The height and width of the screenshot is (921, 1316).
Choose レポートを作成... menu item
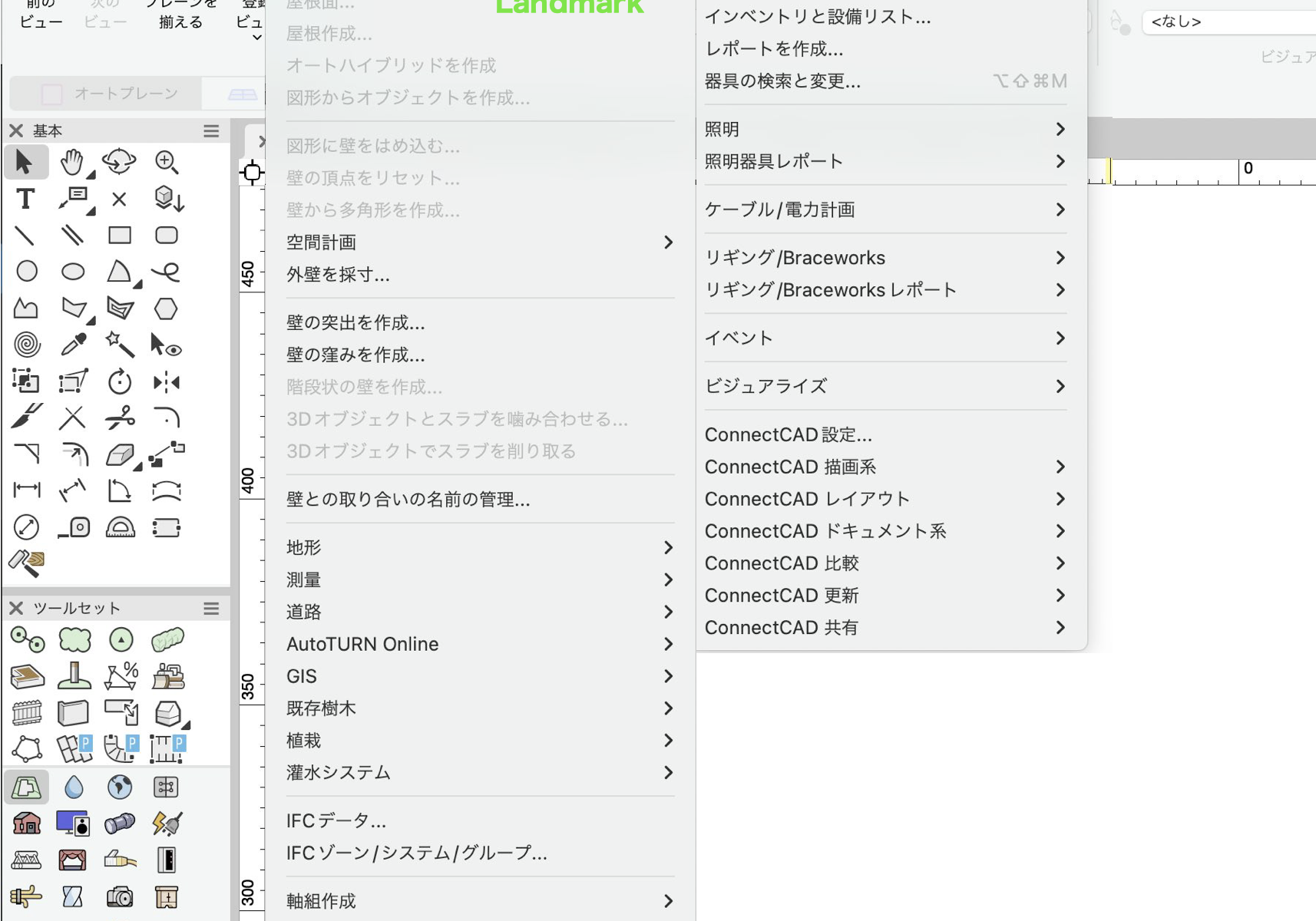[x=891, y=49]
